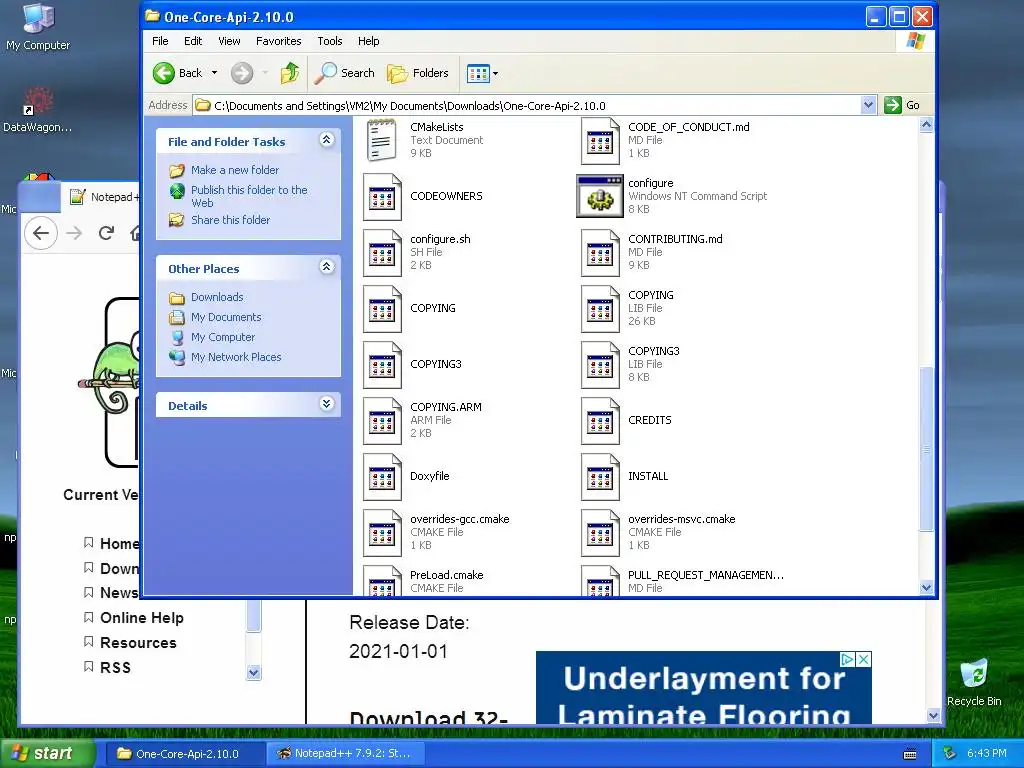This screenshot has width=1024, height=768.
Task: Collapse the File and Folder Tasks panel
Action: pyautogui.click(x=327, y=140)
